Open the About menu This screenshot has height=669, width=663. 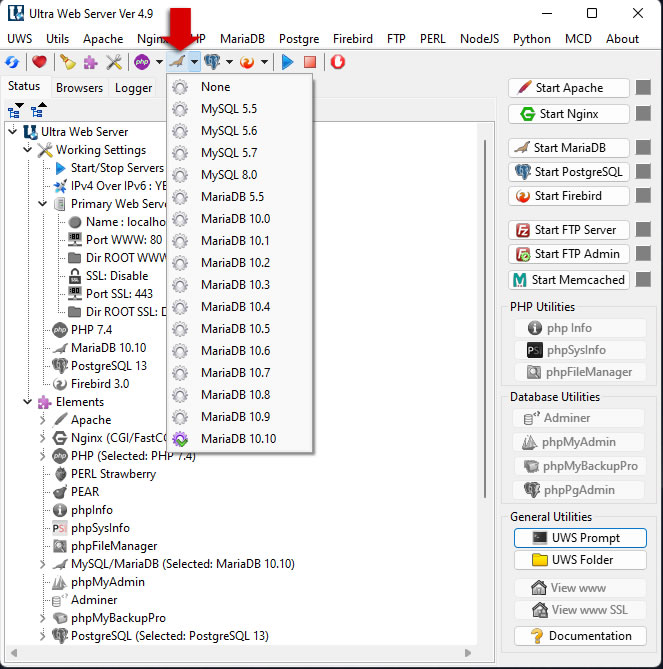(622, 39)
